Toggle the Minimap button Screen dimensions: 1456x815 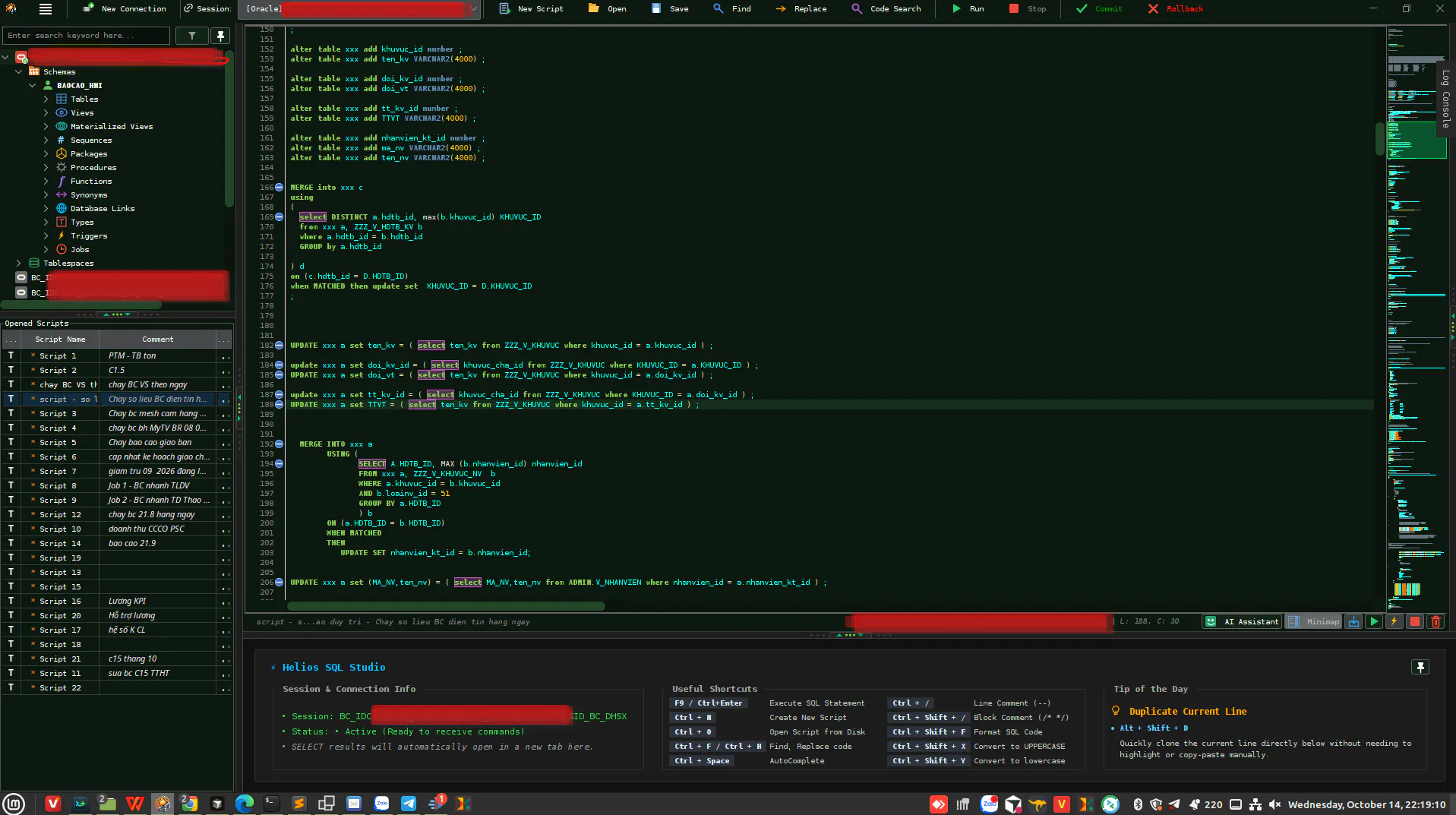coord(1313,621)
